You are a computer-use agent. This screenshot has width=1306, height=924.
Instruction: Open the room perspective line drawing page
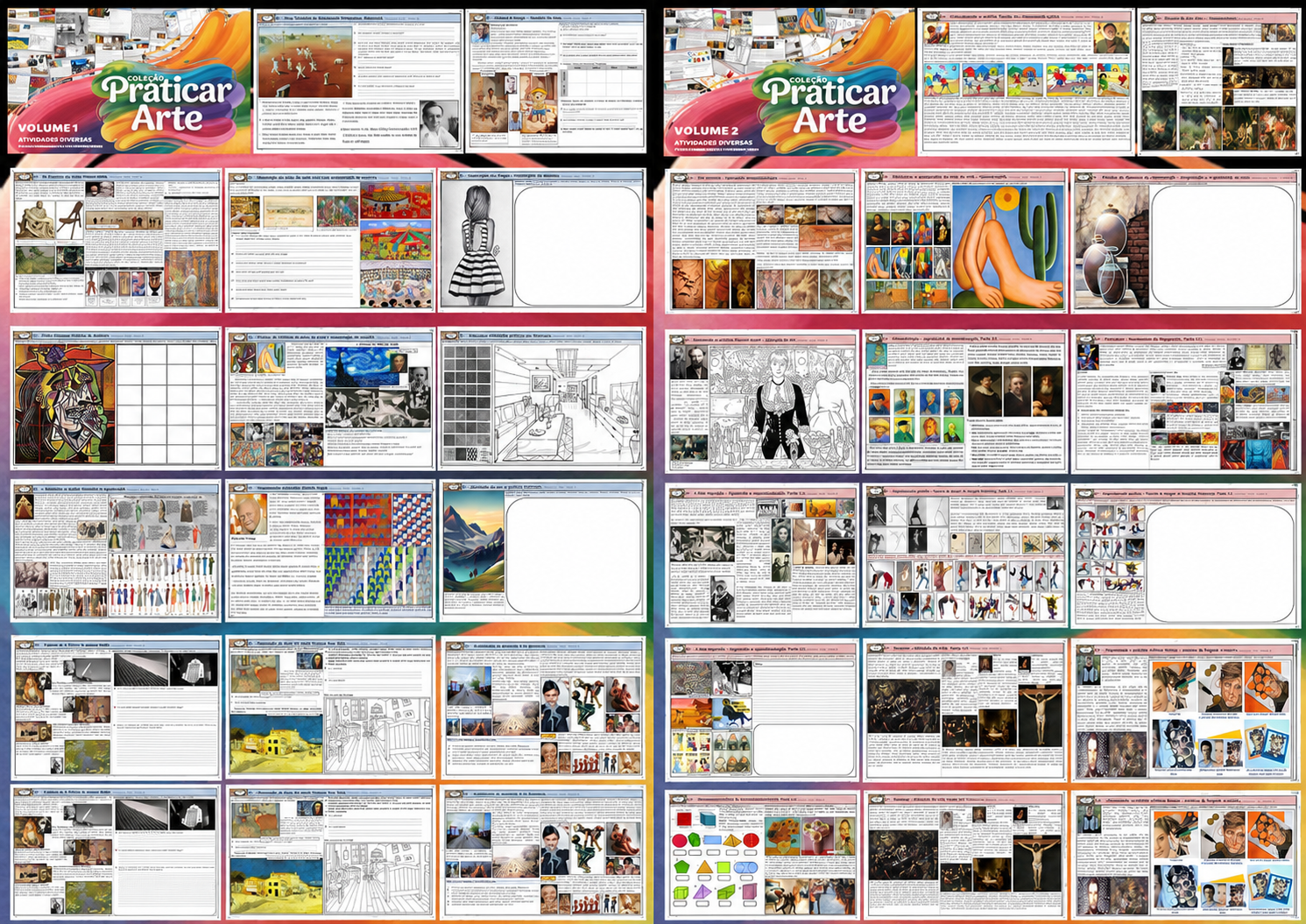tap(542, 399)
